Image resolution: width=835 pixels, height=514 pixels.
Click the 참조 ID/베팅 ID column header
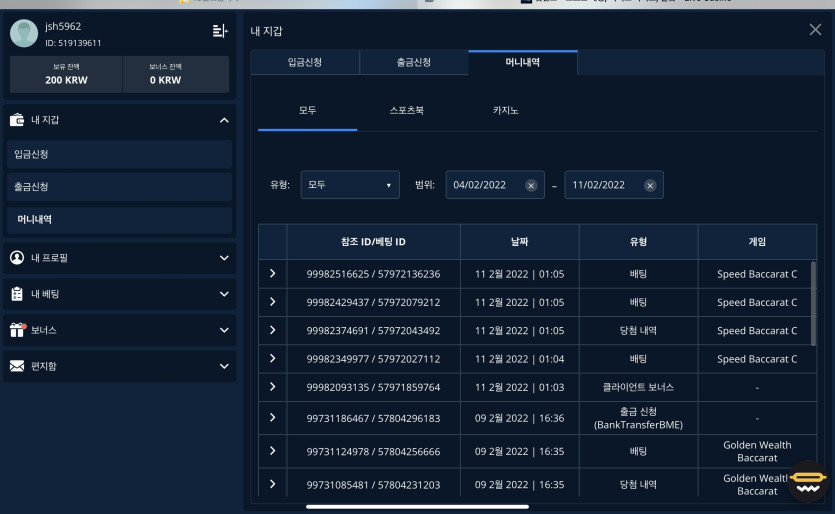pos(373,242)
